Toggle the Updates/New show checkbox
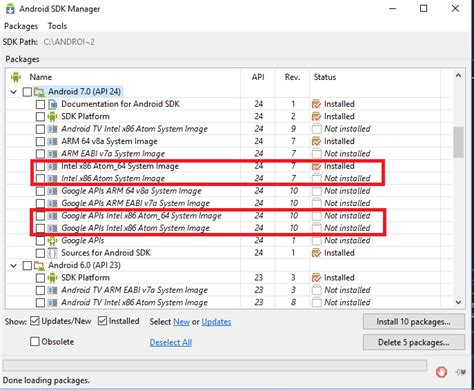 (35, 321)
